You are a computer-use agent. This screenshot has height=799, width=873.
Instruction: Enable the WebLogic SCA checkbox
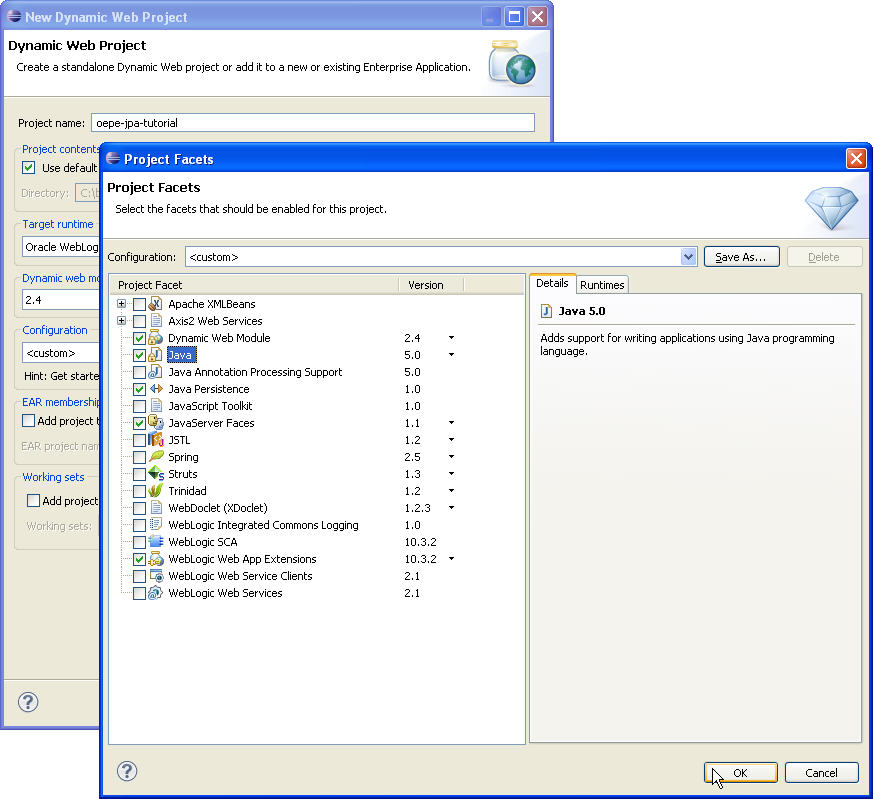(x=139, y=542)
